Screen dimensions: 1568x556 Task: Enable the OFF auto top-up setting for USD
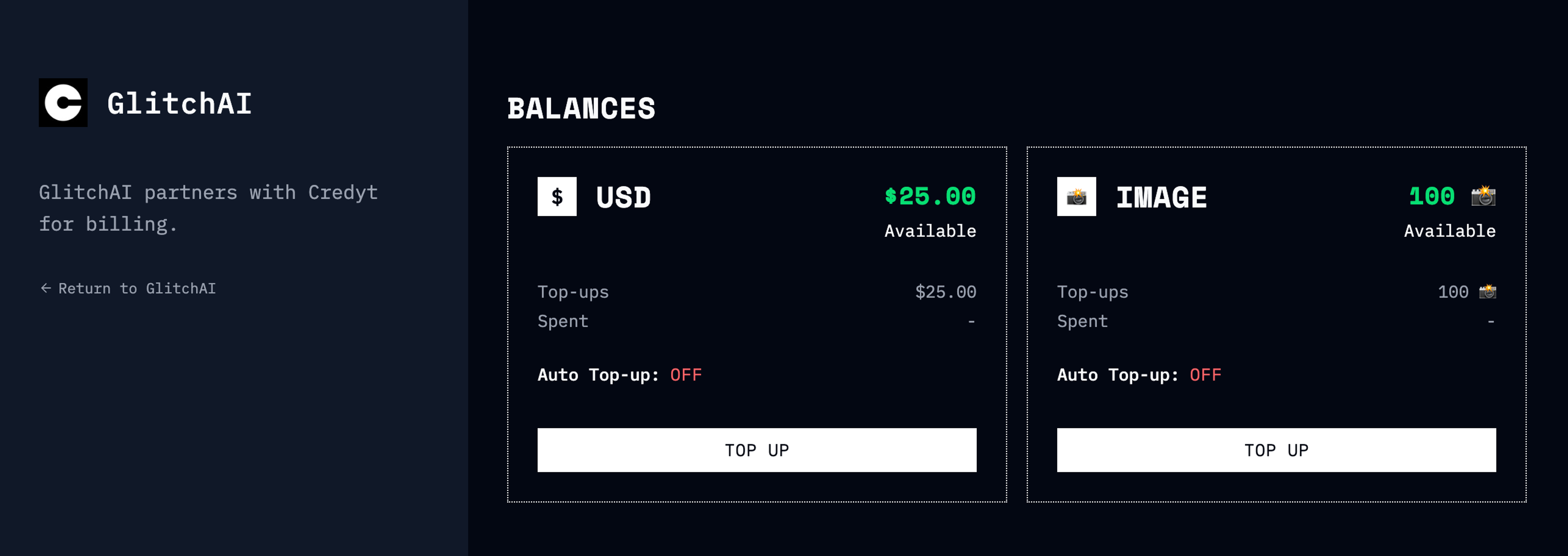click(x=686, y=375)
